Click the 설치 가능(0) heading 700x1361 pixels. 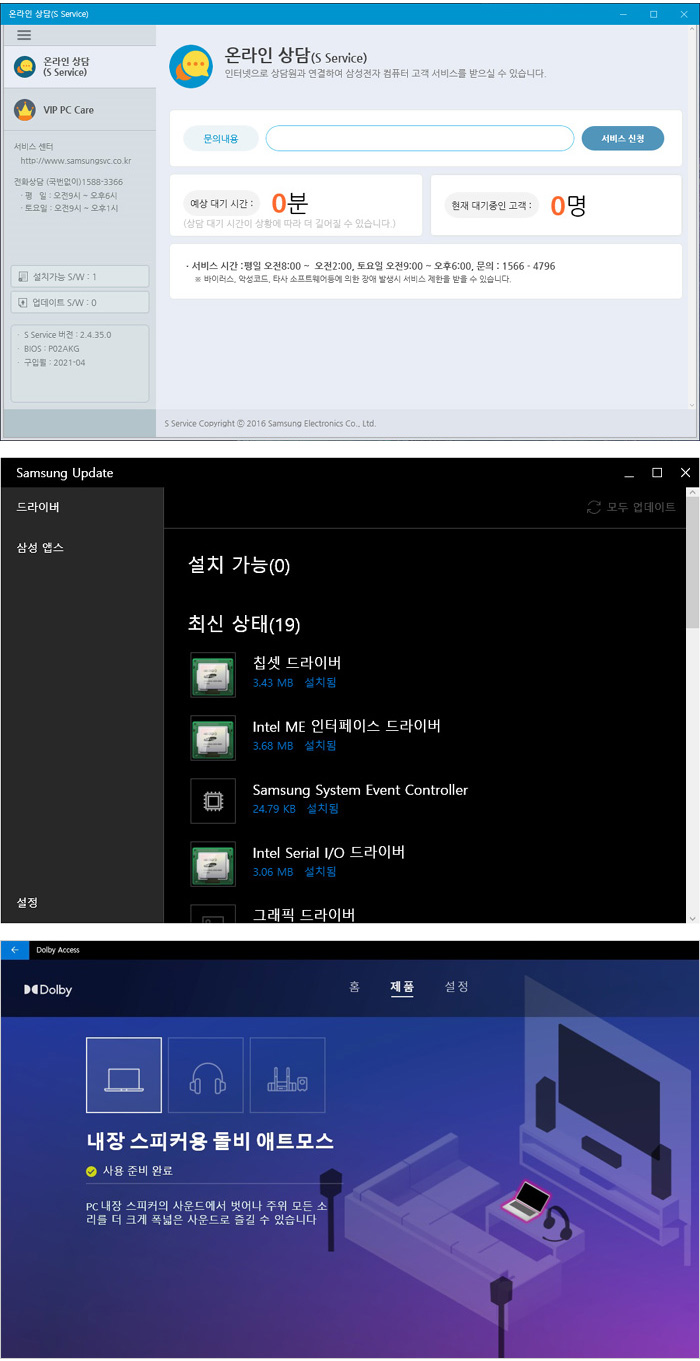pos(239,566)
